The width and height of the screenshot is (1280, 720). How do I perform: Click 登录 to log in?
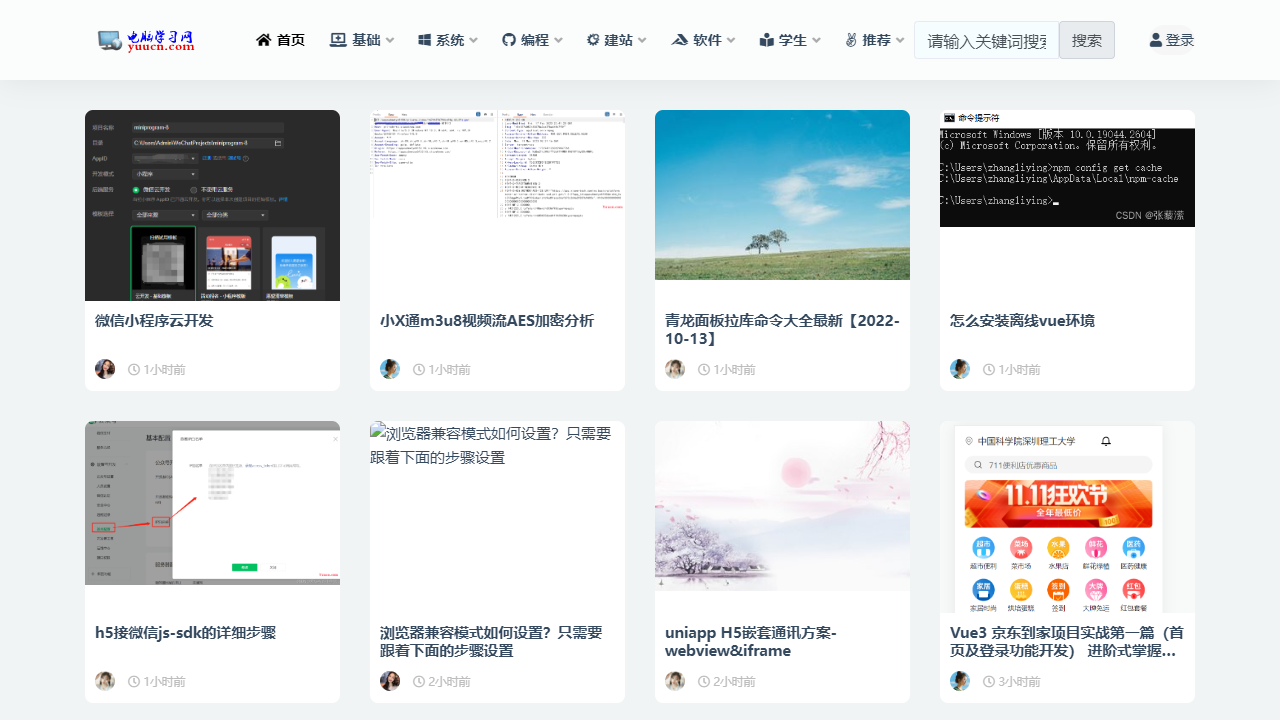(1179, 40)
